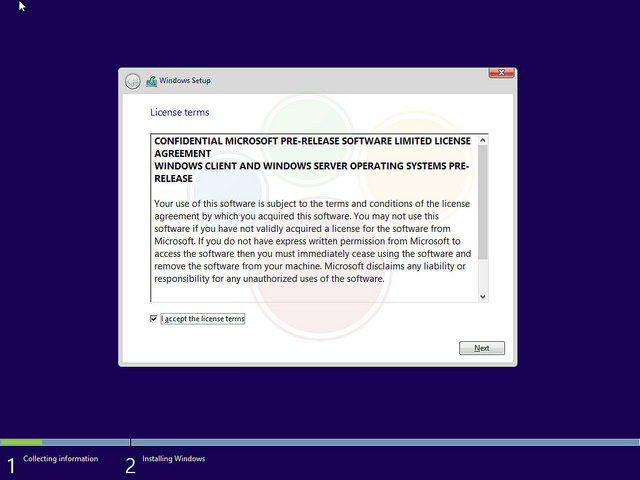Click the 'Your use of this software' paragraph
The height and width of the screenshot is (480, 640).
(313, 241)
